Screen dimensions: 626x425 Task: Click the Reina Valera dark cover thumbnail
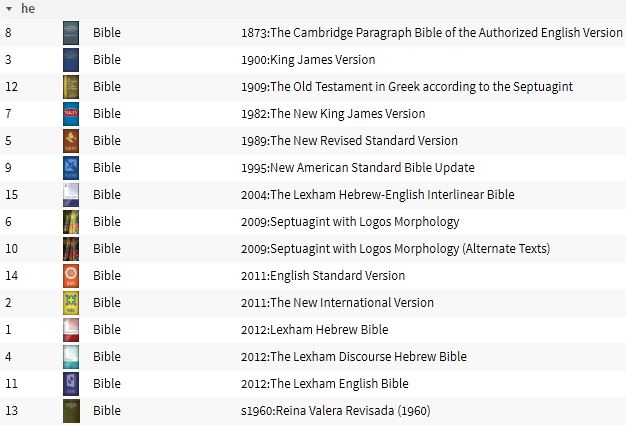click(x=71, y=411)
